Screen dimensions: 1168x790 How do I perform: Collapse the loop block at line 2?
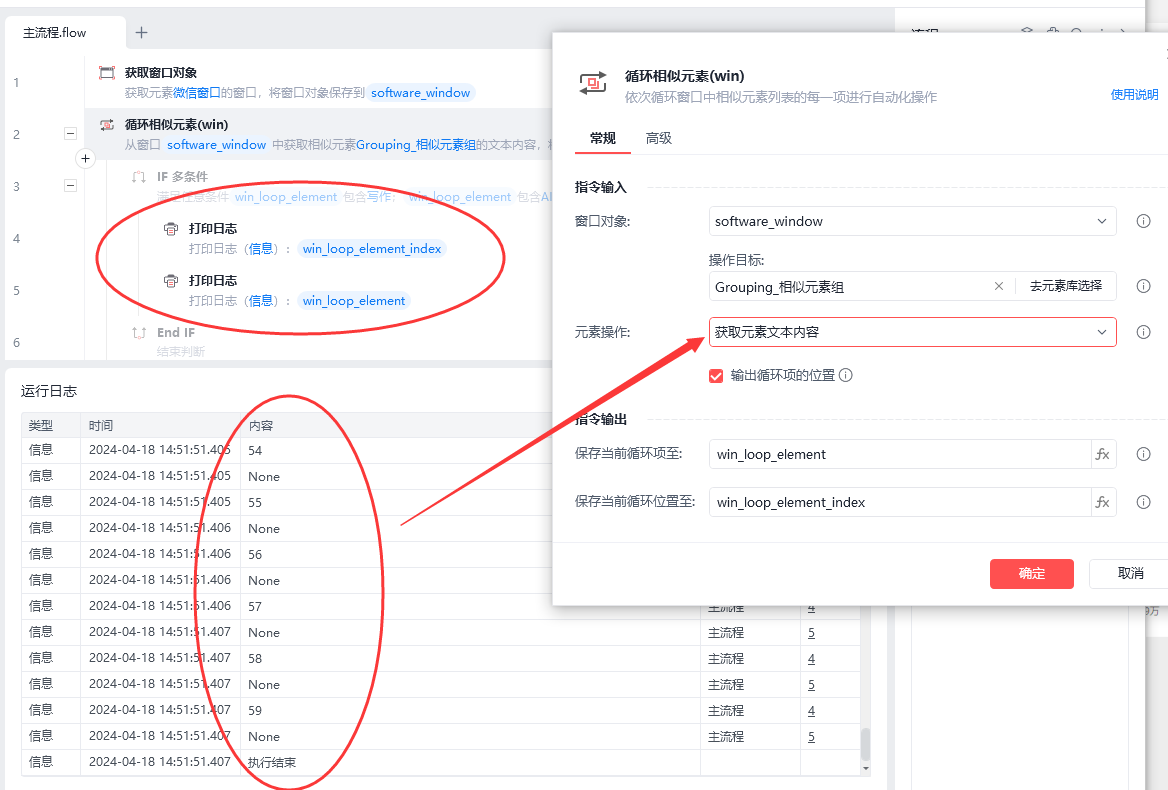71,134
